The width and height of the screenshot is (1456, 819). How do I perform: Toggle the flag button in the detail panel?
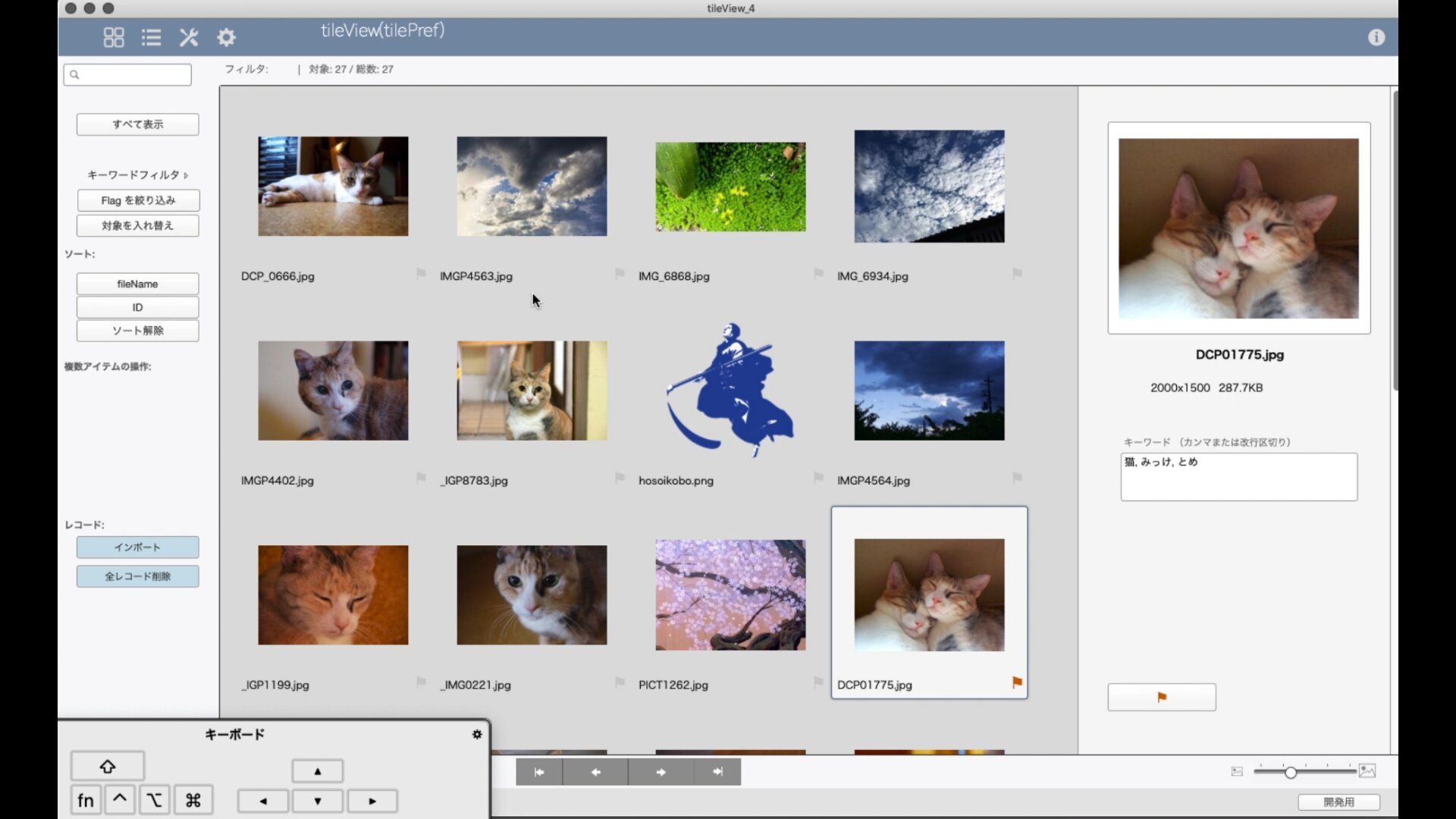click(1162, 697)
